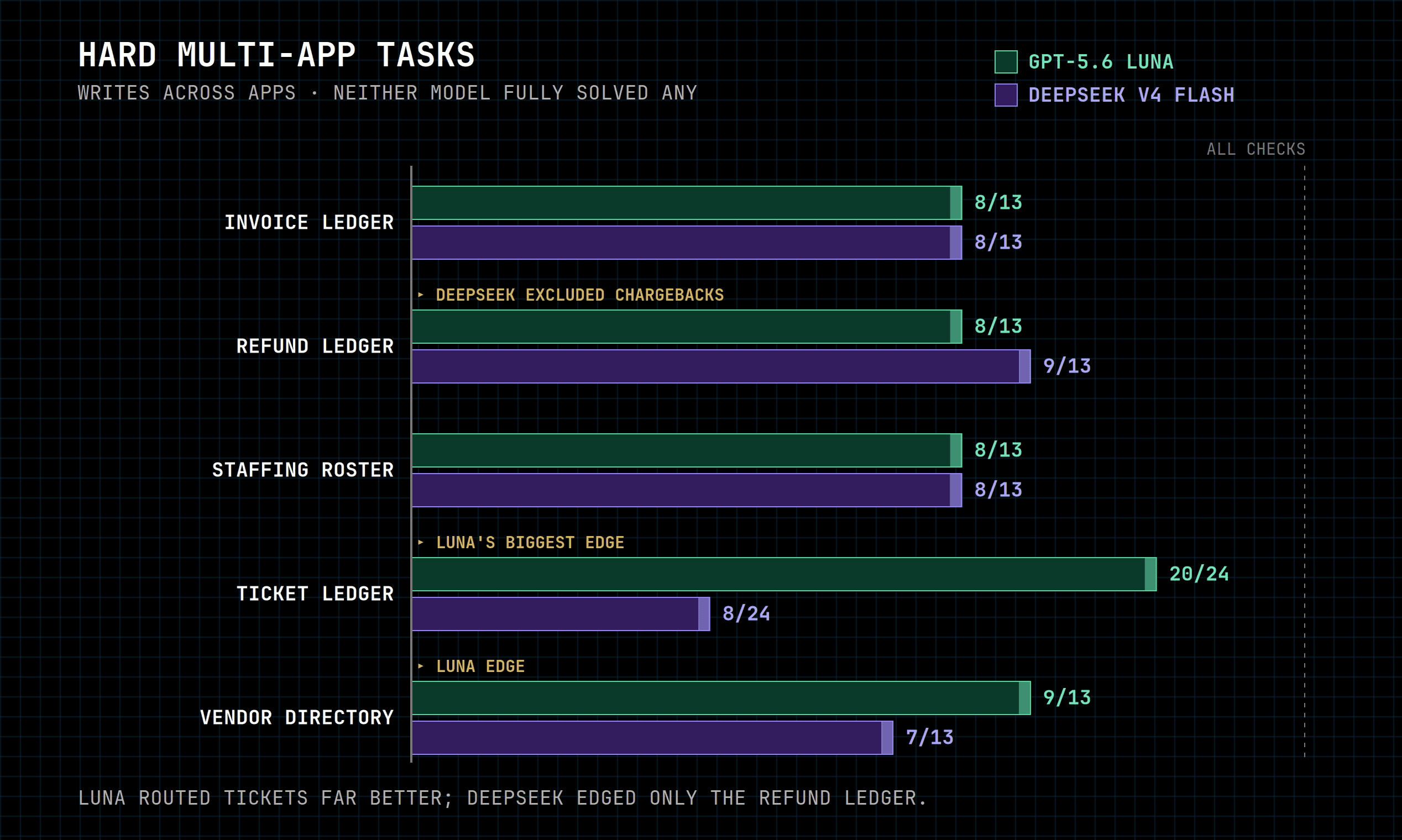Click the "7/13" value for Vendor Directory
Image resolution: width=1402 pixels, height=840 pixels.
[930, 738]
